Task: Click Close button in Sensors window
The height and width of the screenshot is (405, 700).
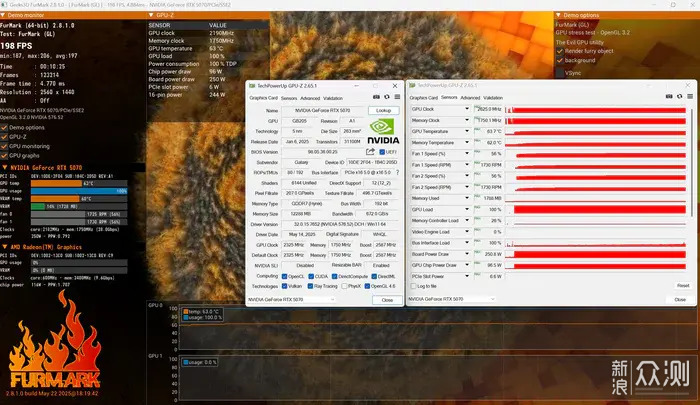Action: (x=680, y=300)
